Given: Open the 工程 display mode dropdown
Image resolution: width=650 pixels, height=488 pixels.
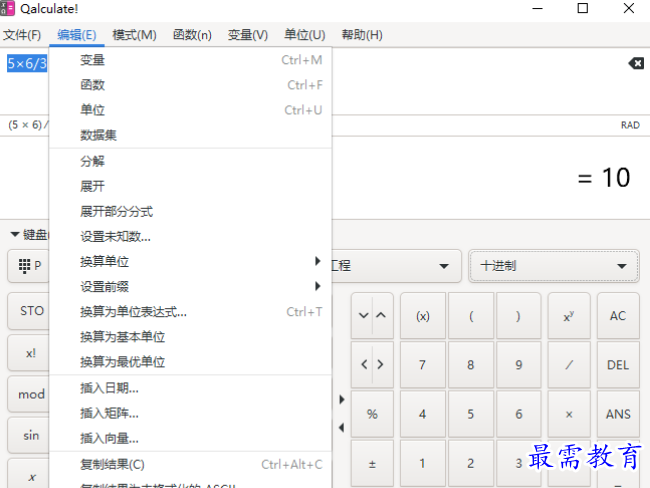Looking at the screenshot, I should pos(396,266).
